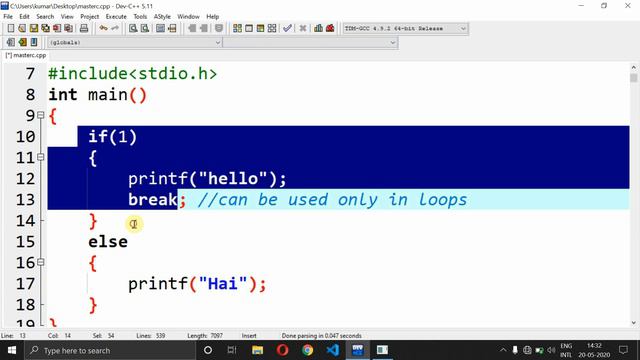Screen dimensions: 640x360
Task: Click the Windows Start button
Action: (x=12, y=350)
